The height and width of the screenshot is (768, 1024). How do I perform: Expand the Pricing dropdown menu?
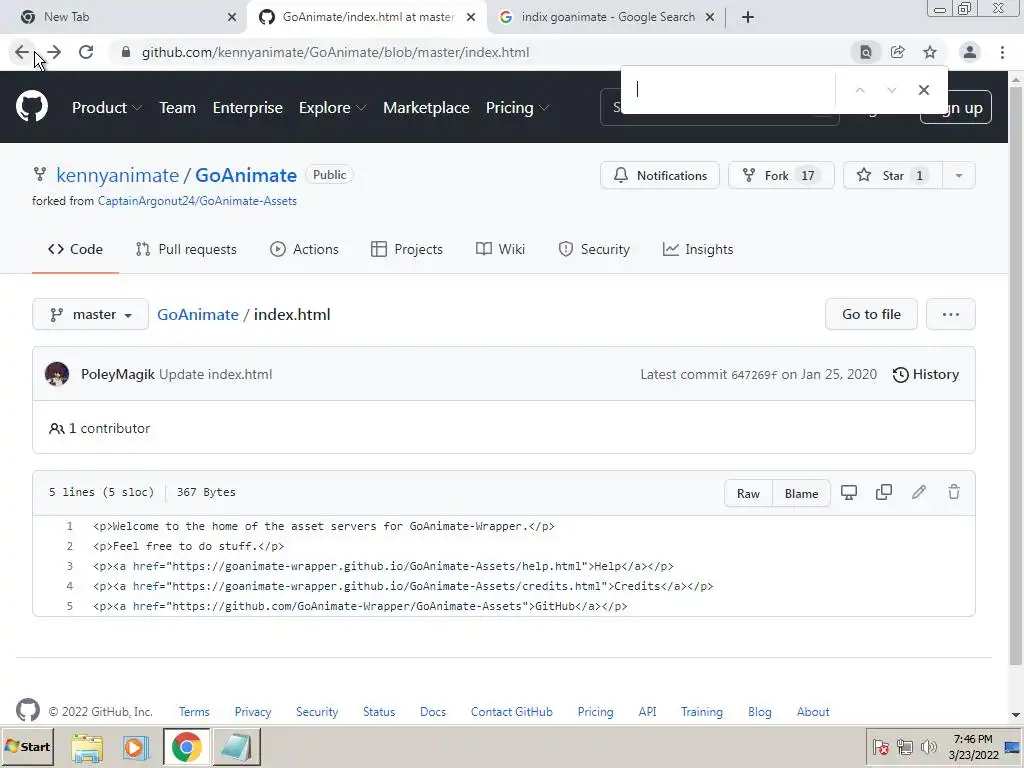coord(517,108)
